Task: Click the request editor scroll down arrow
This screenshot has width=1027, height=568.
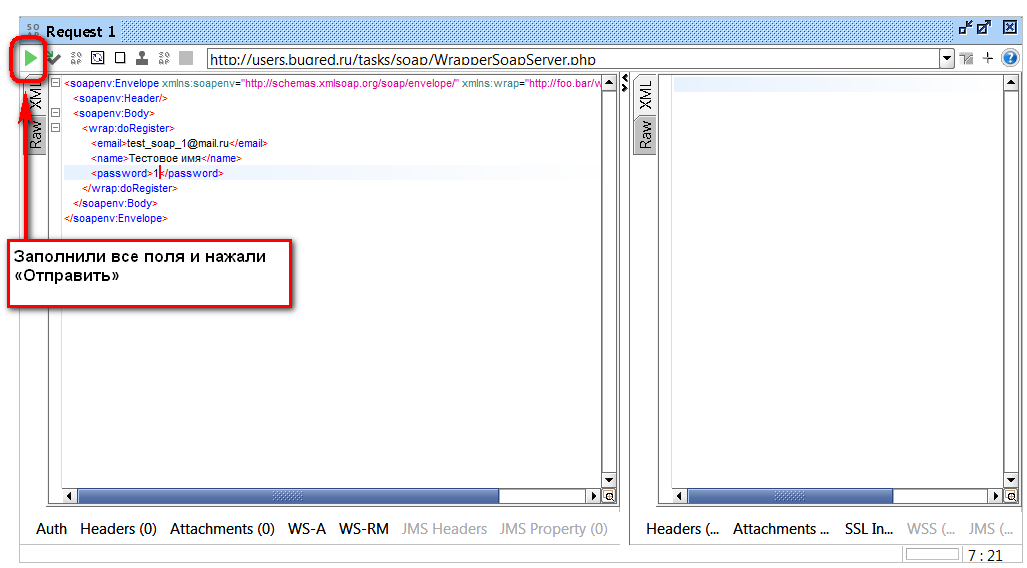Action: point(608,481)
